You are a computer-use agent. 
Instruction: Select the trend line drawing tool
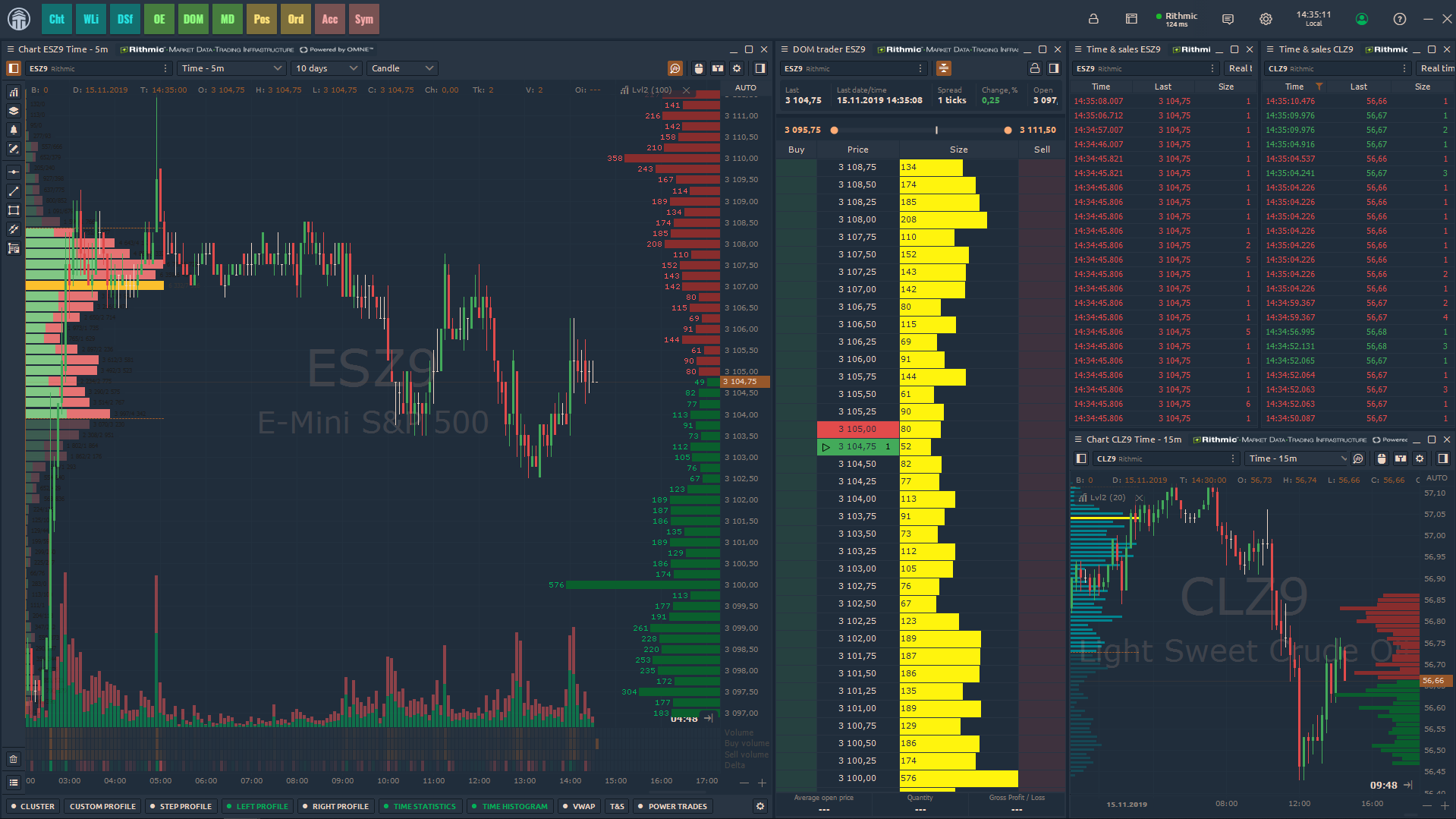(14, 191)
